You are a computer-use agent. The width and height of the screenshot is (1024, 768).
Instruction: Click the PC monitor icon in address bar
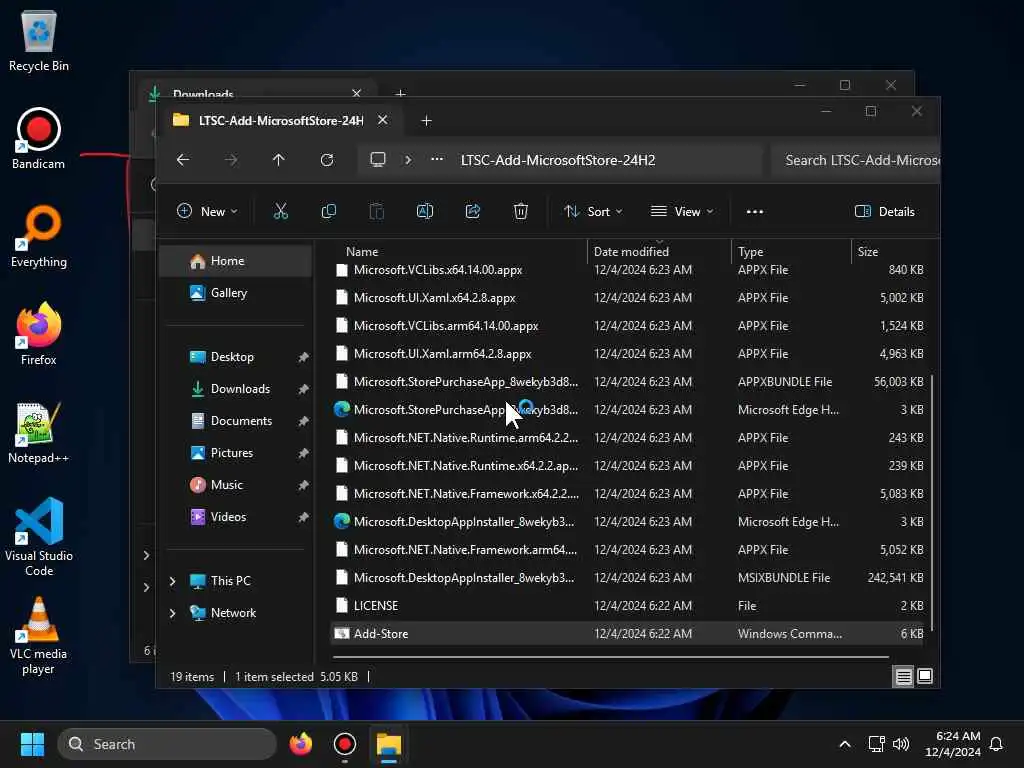(x=377, y=159)
